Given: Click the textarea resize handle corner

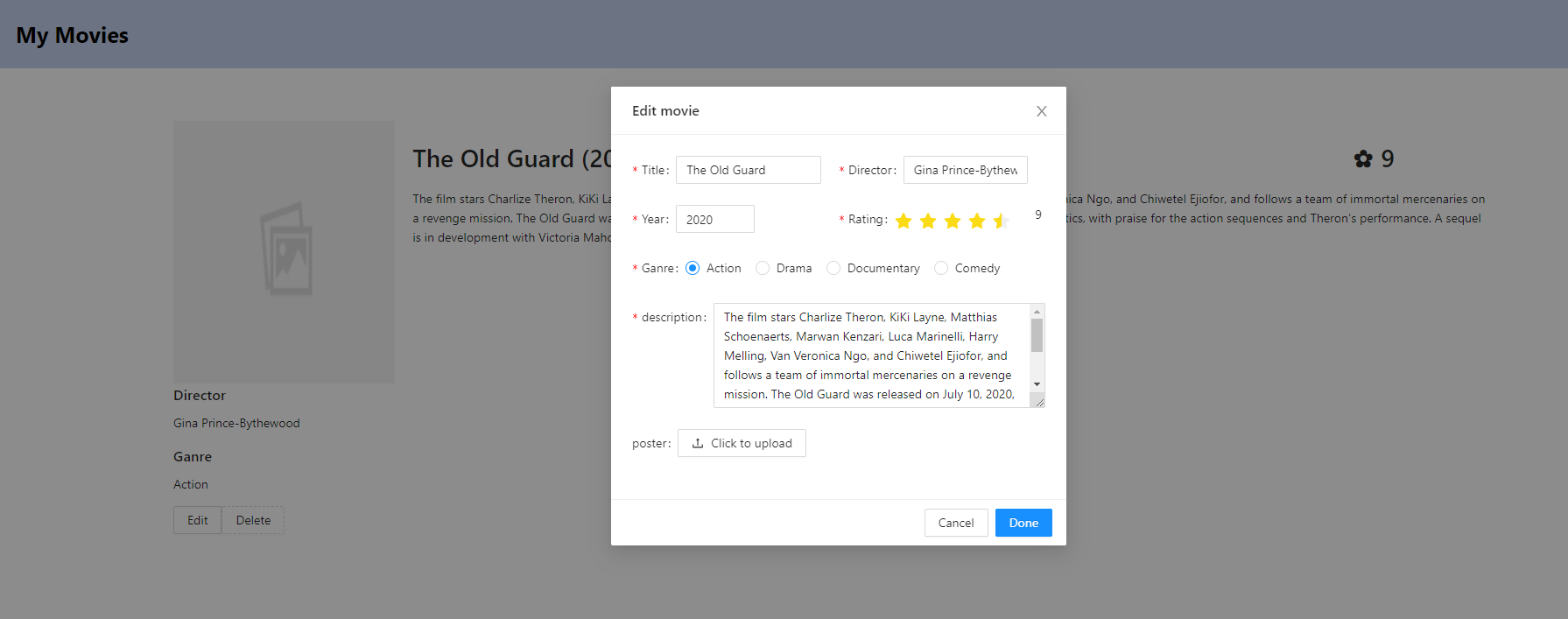Looking at the screenshot, I should coord(1038,401).
